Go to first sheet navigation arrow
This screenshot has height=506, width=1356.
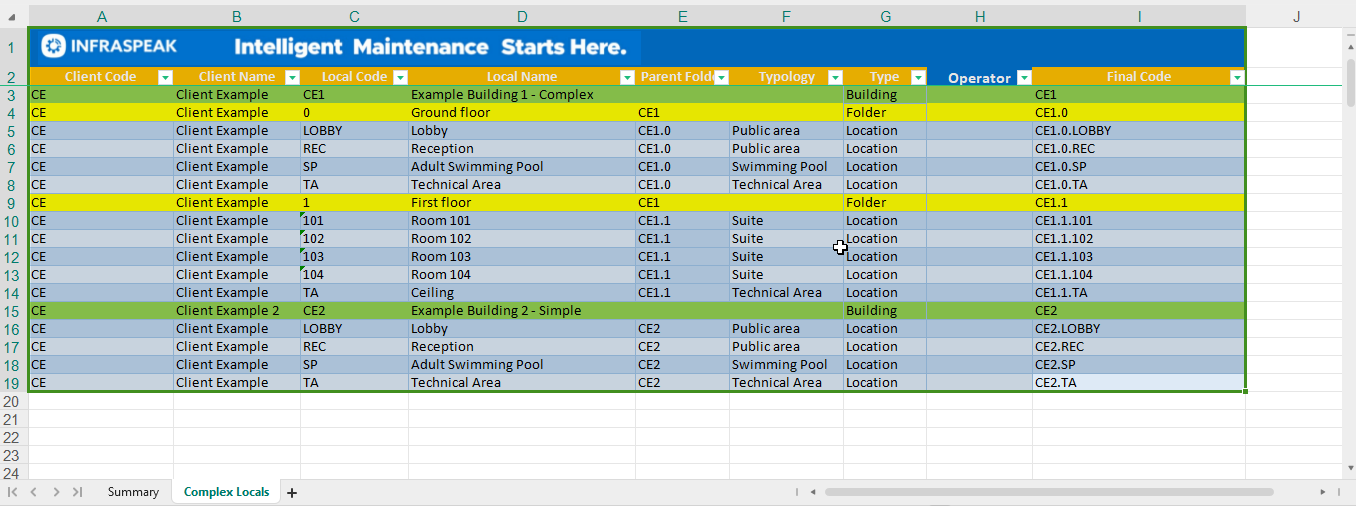pyautogui.click(x=13, y=492)
